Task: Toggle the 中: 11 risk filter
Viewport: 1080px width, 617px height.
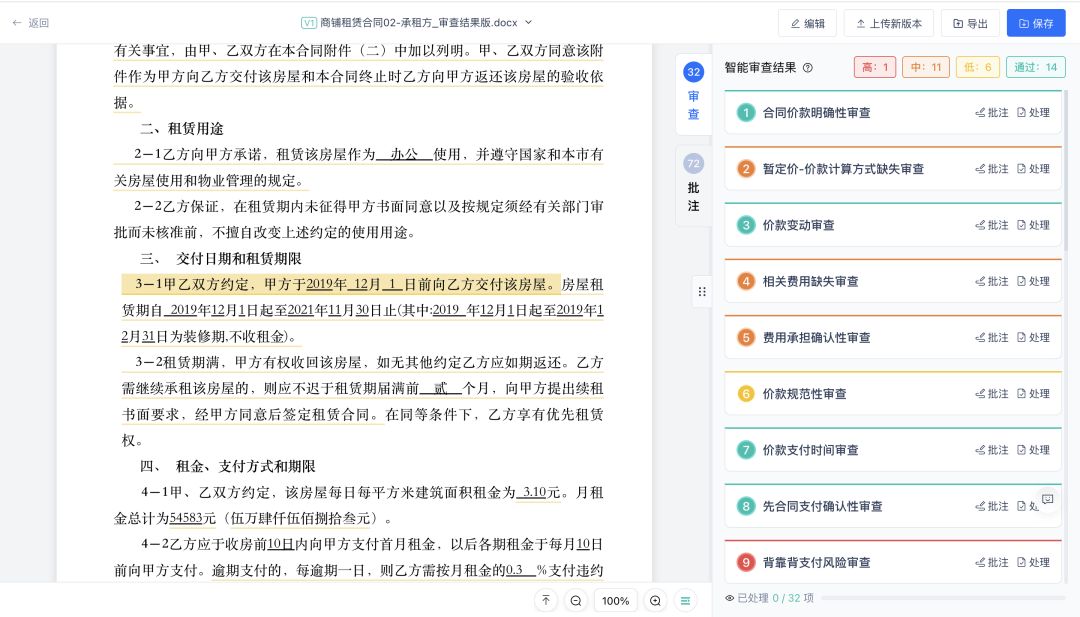Action: (926, 67)
